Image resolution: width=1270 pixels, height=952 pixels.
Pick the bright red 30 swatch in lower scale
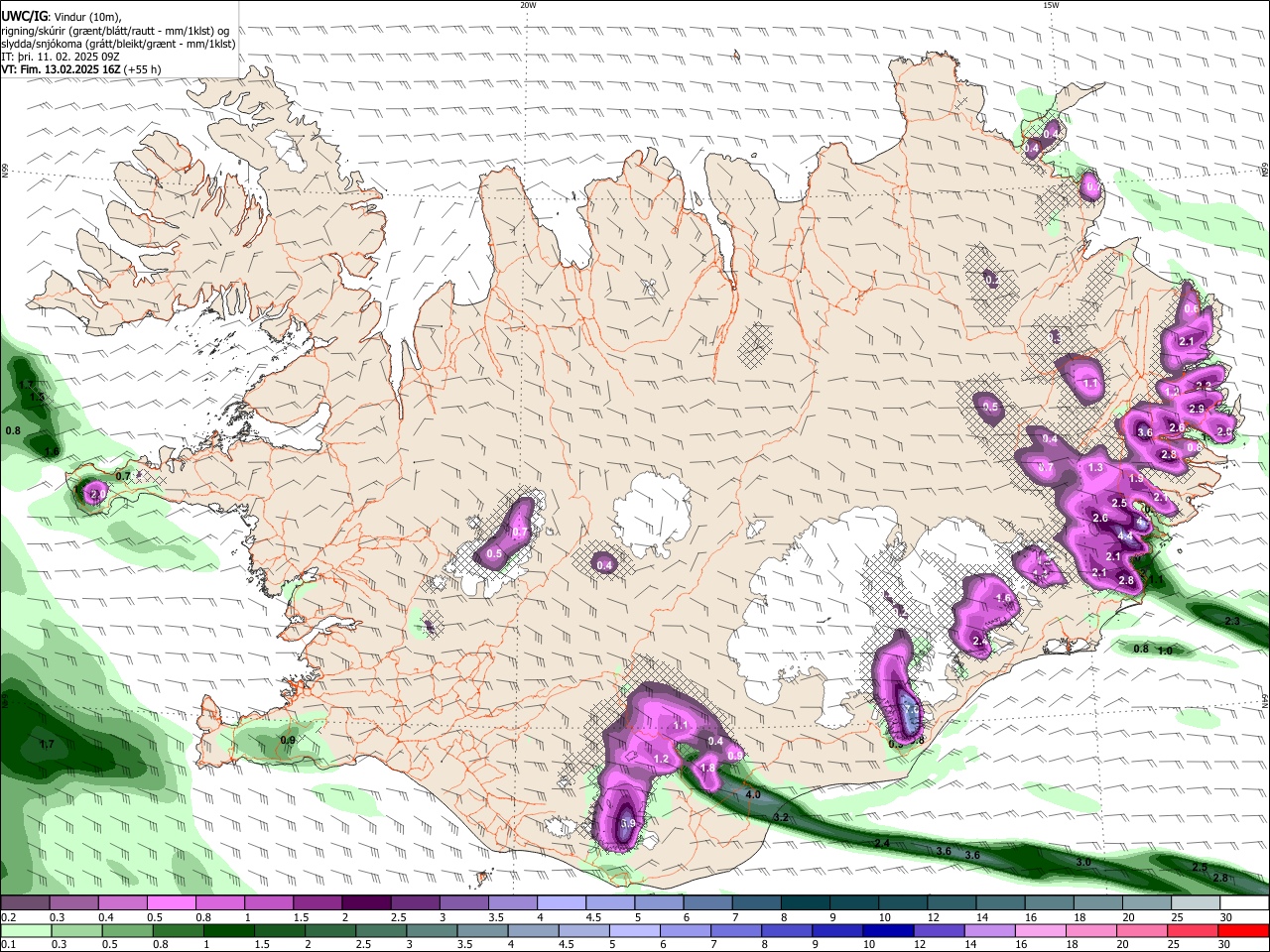click(x=1244, y=930)
